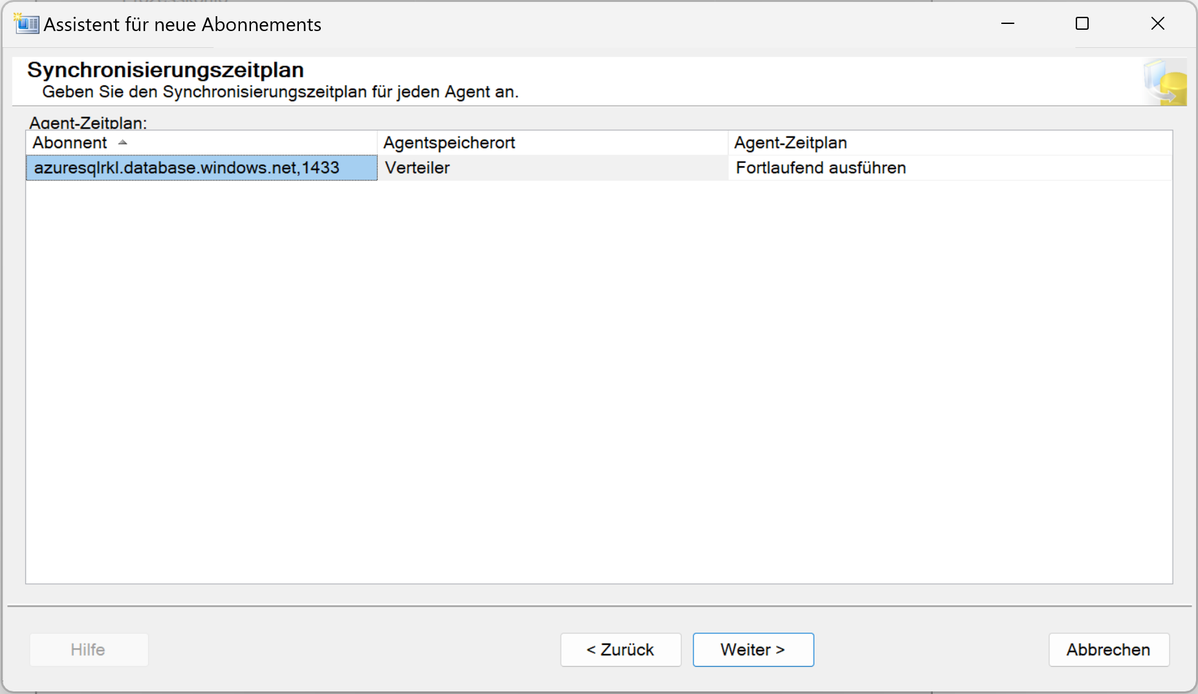Select subscriber azuresqlrkl.database.windows.net,1433

pyautogui.click(x=202, y=168)
